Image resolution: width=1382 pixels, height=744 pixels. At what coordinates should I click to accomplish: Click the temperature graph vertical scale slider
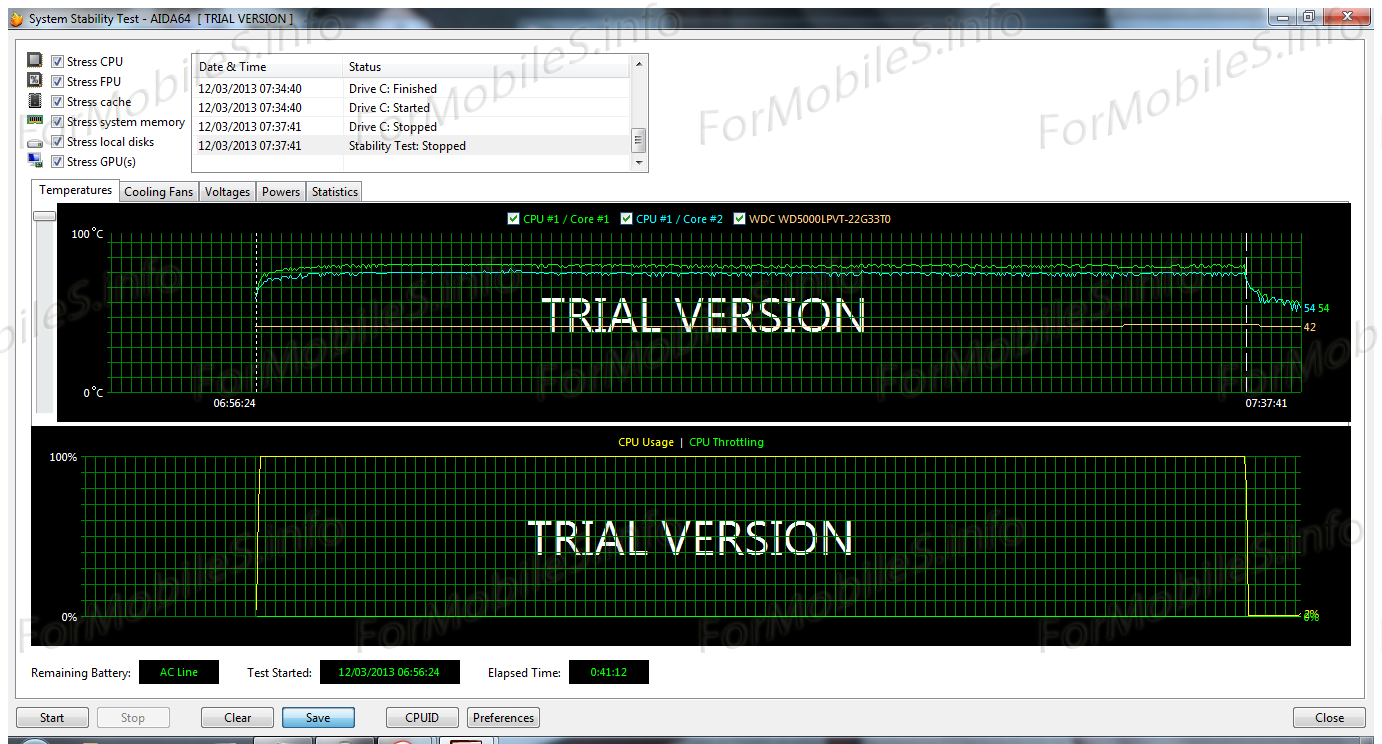44,216
